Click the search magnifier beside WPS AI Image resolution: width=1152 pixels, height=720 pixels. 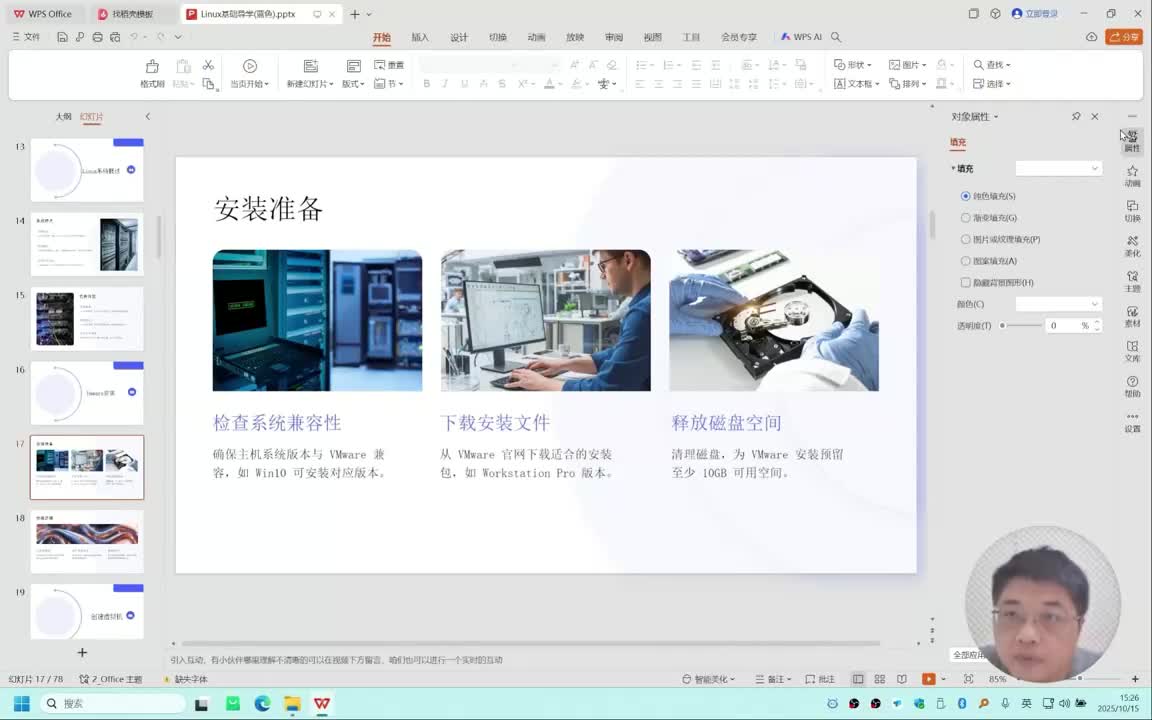pos(836,37)
